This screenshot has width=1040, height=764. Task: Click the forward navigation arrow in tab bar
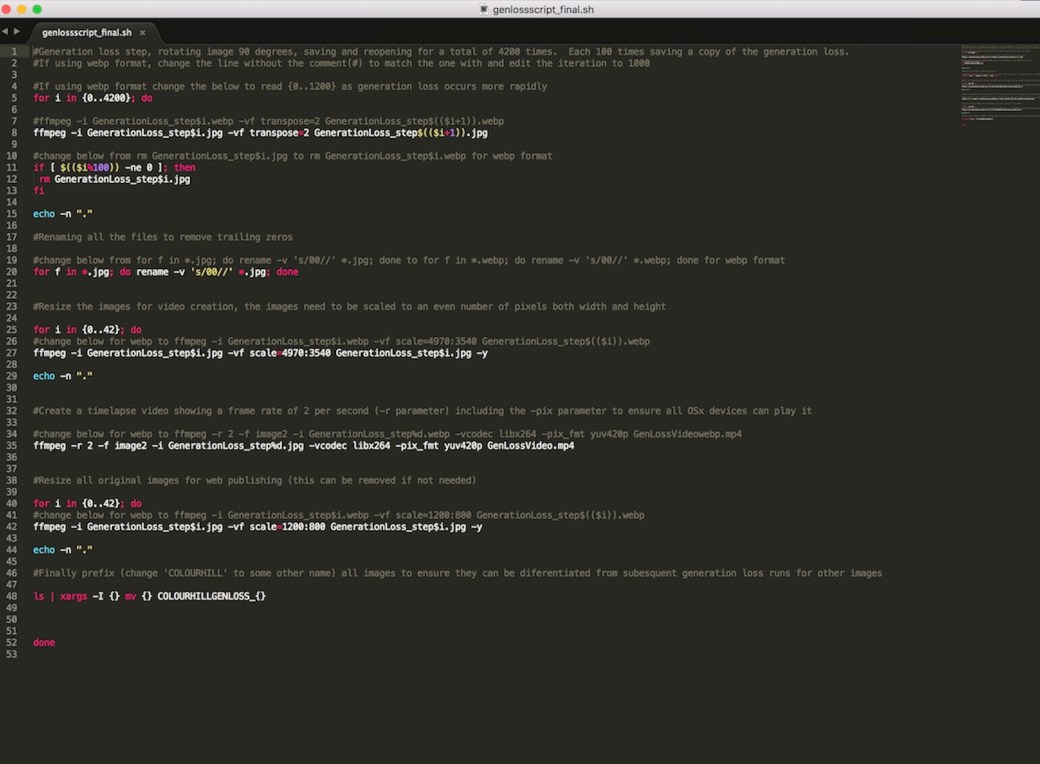tap(16, 31)
